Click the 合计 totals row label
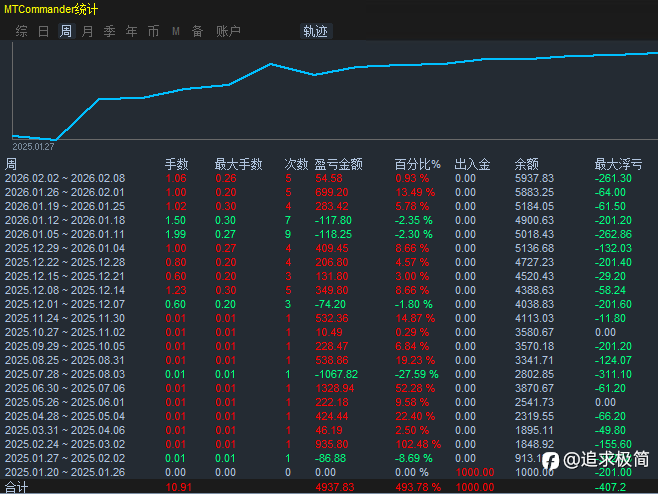 16,487
